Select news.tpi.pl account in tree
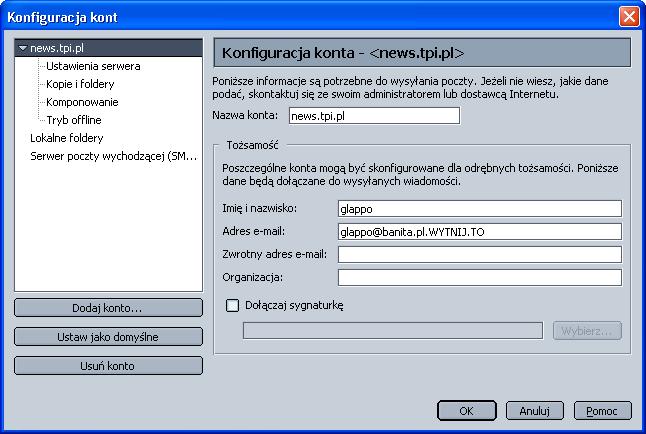646x434 pixels. (59, 48)
